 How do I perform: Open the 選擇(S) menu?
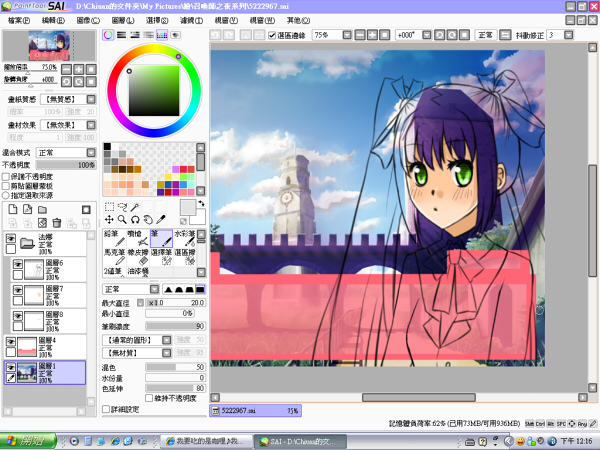pyautogui.click(x=157, y=20)
